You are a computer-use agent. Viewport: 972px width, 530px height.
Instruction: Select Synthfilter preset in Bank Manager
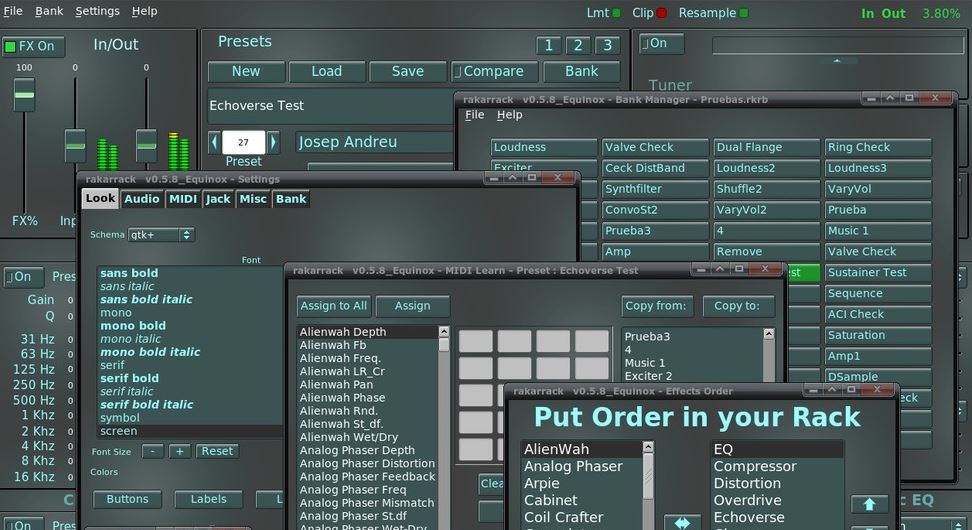655,189
